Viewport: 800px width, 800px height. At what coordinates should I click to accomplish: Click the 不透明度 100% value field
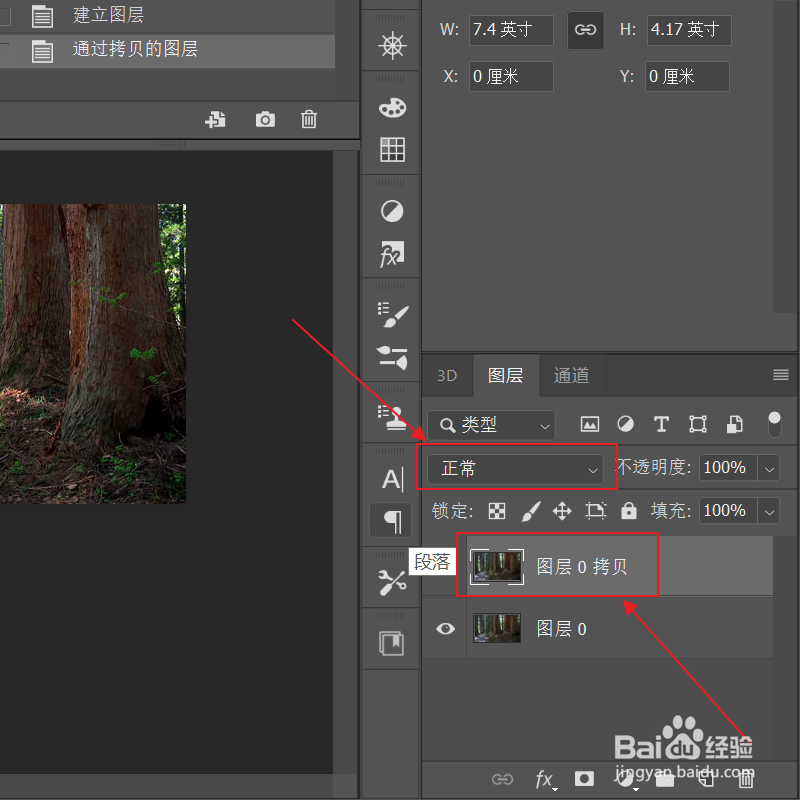[x=728, y=467]
